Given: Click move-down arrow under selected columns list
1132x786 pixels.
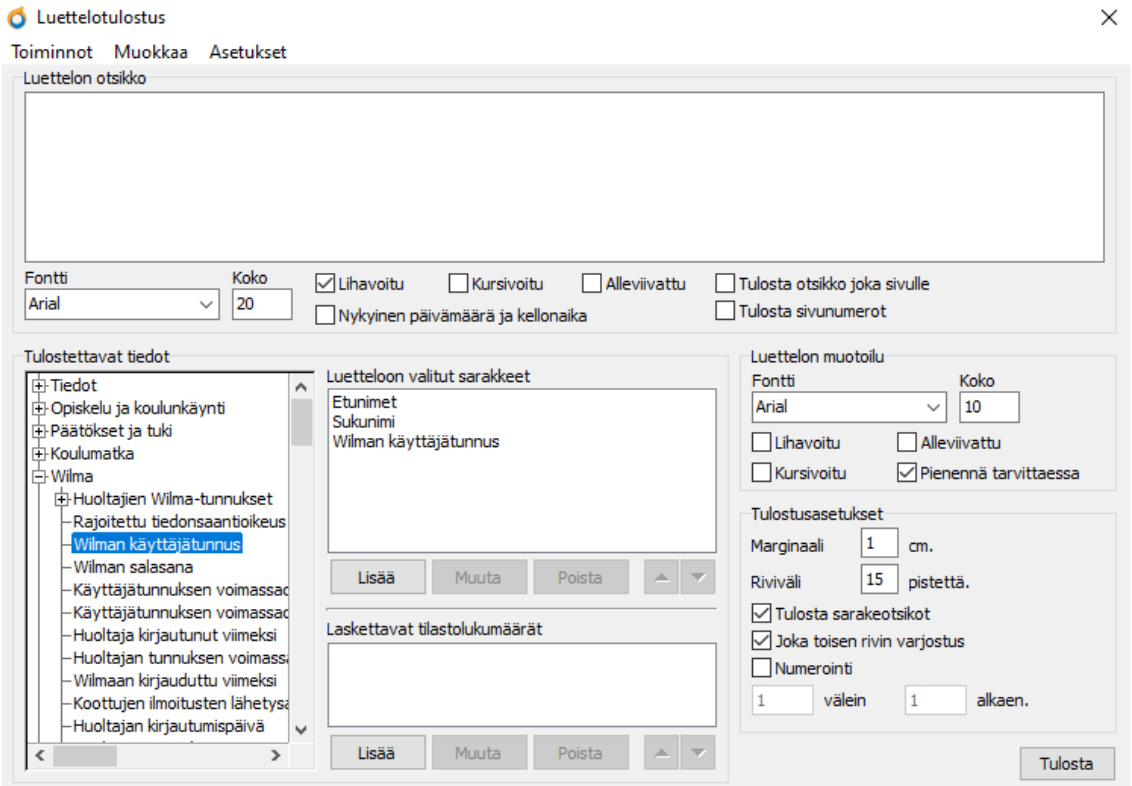Looking at the screenshot, I should coord(698,577).
